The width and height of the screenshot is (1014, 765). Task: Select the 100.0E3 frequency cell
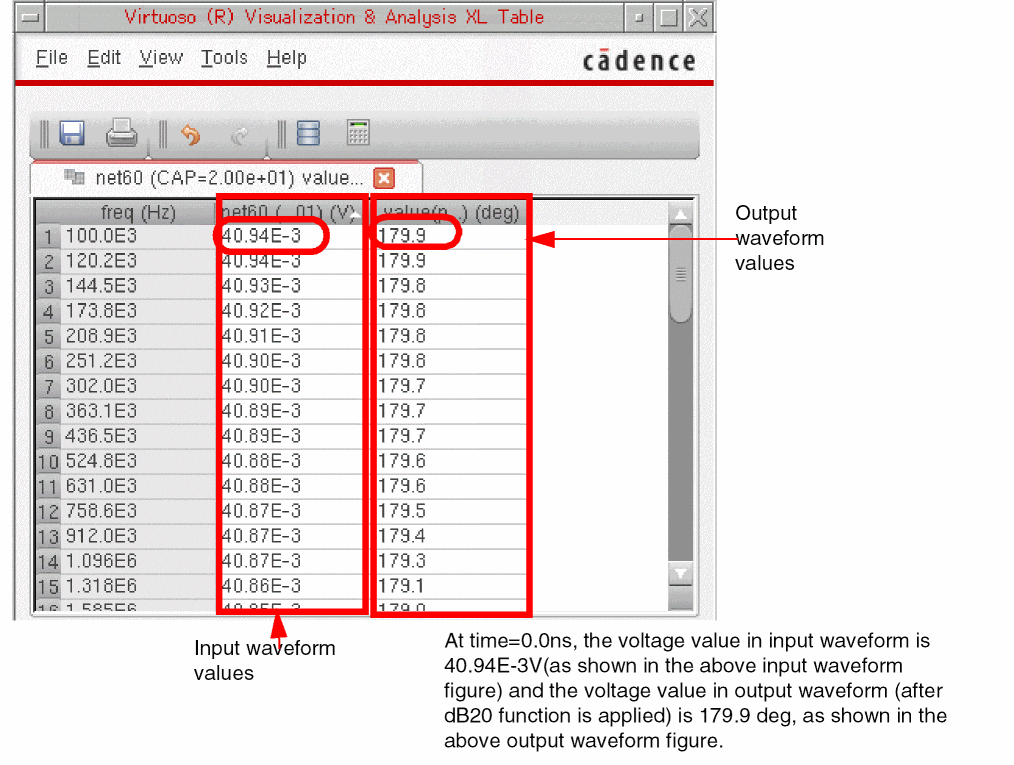[138, 236]
